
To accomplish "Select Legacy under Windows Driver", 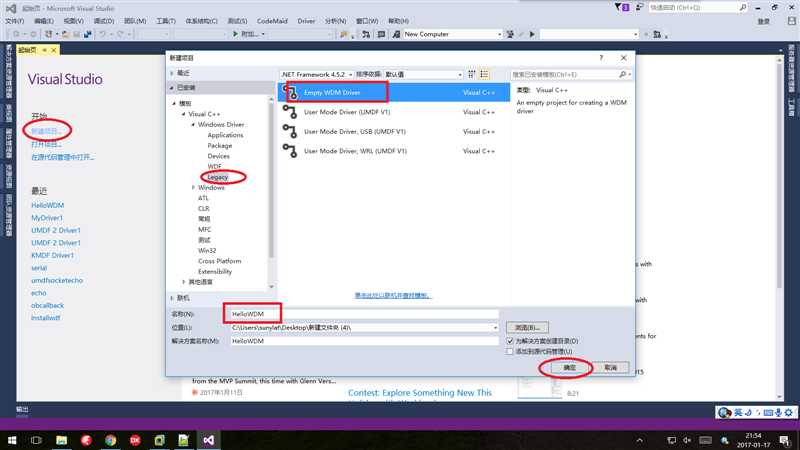I will (x=218, y=177).
